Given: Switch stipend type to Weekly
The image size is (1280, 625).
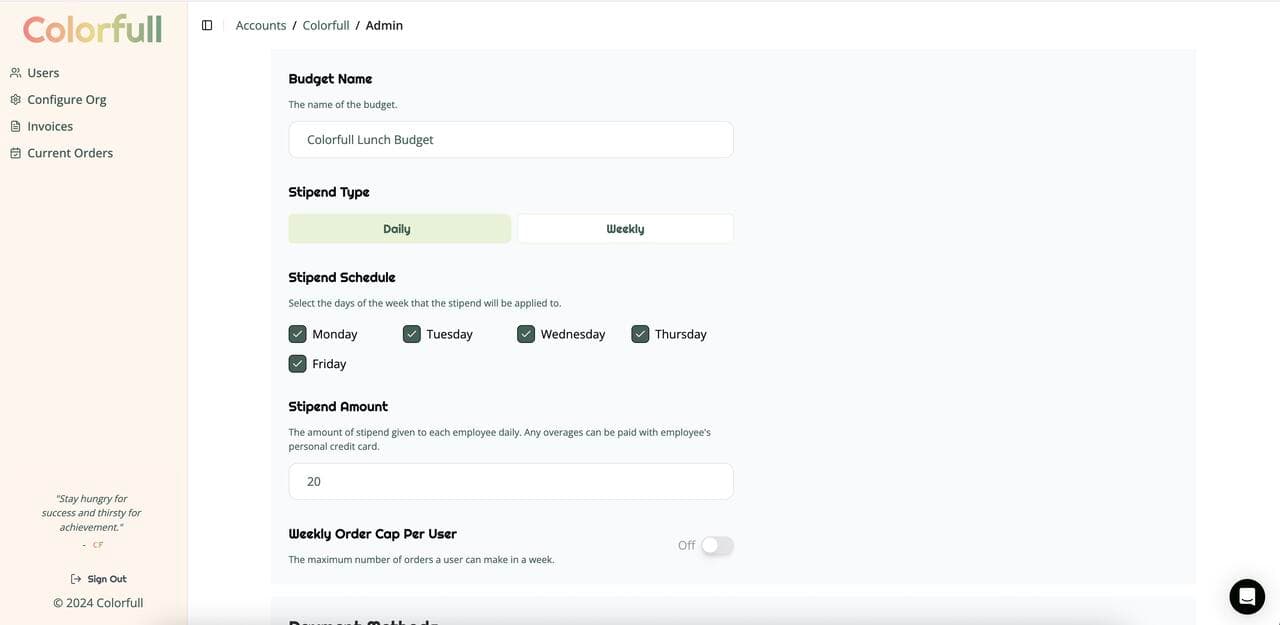Looking at the screenshot, I should tap(624, 228).
